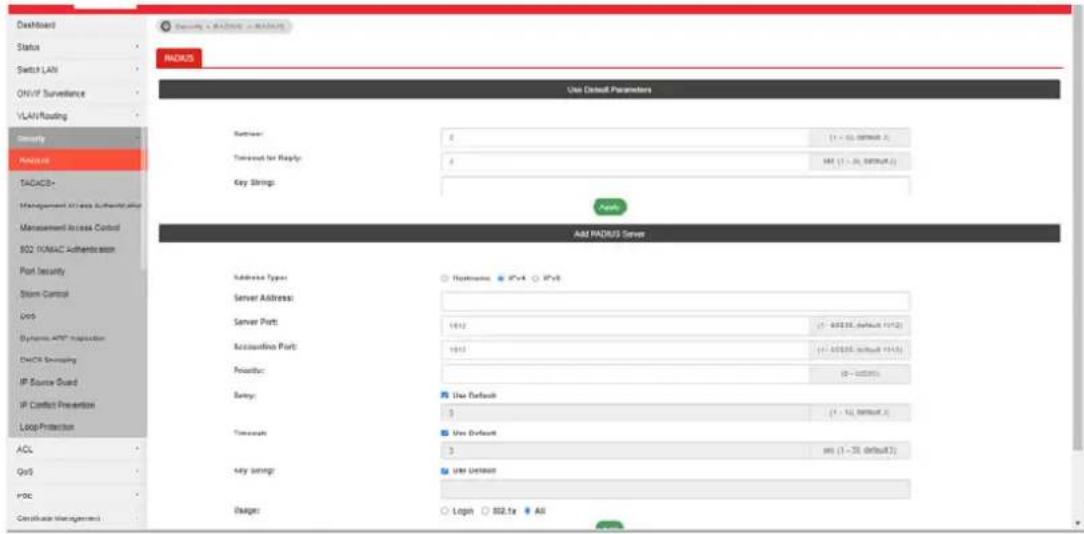
Task: Open the Dashboard sidebar item
Action: point(77,25)
